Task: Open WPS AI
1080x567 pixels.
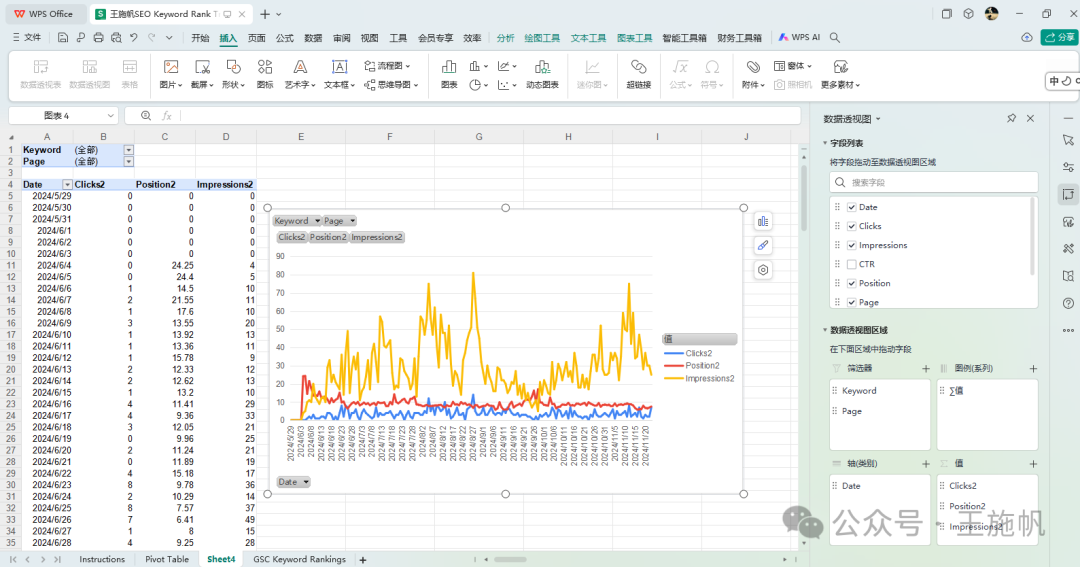Action: [x=800, y=37]
